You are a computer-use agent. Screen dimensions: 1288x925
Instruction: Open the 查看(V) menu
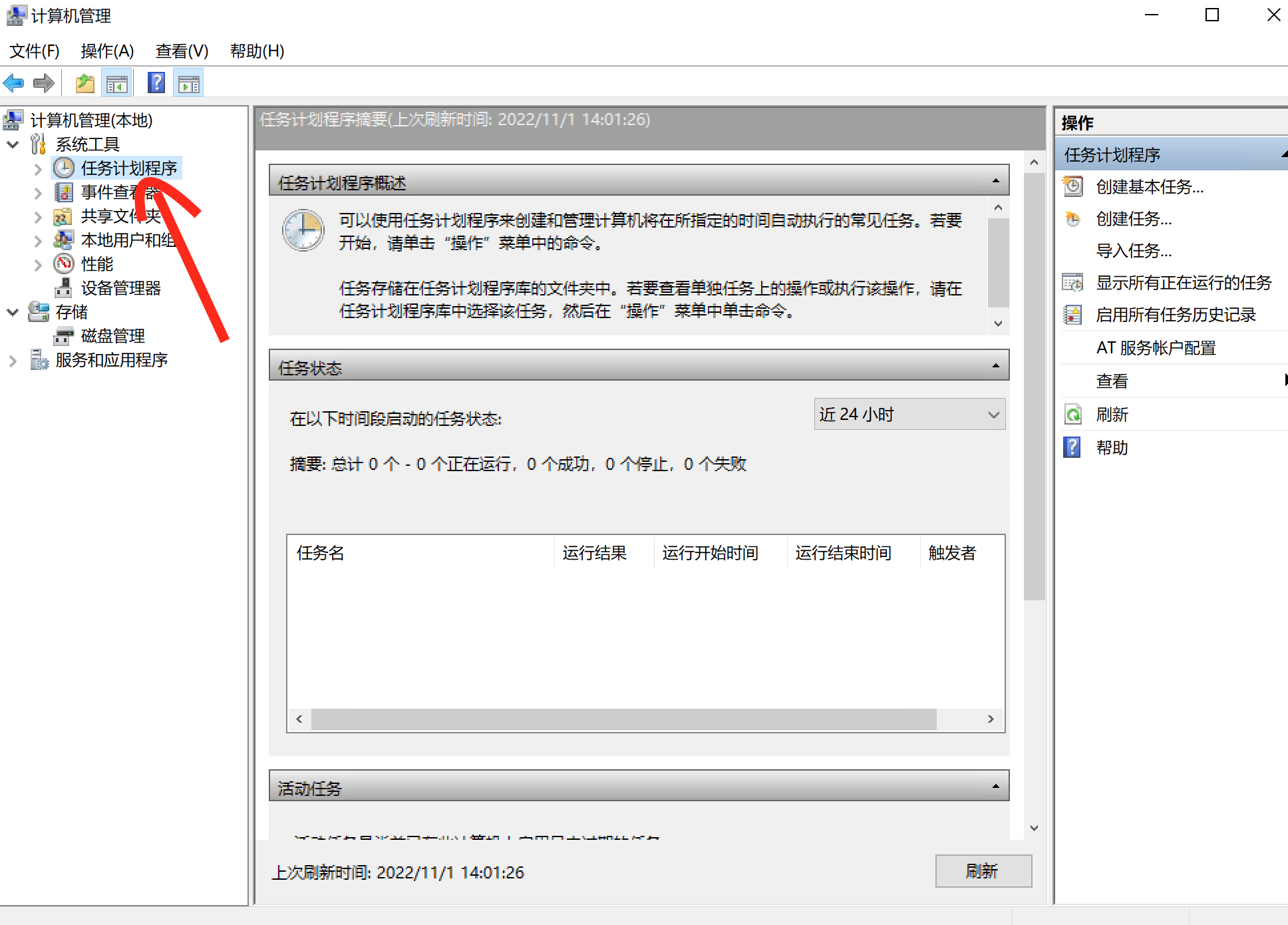(x=182, y=51)
